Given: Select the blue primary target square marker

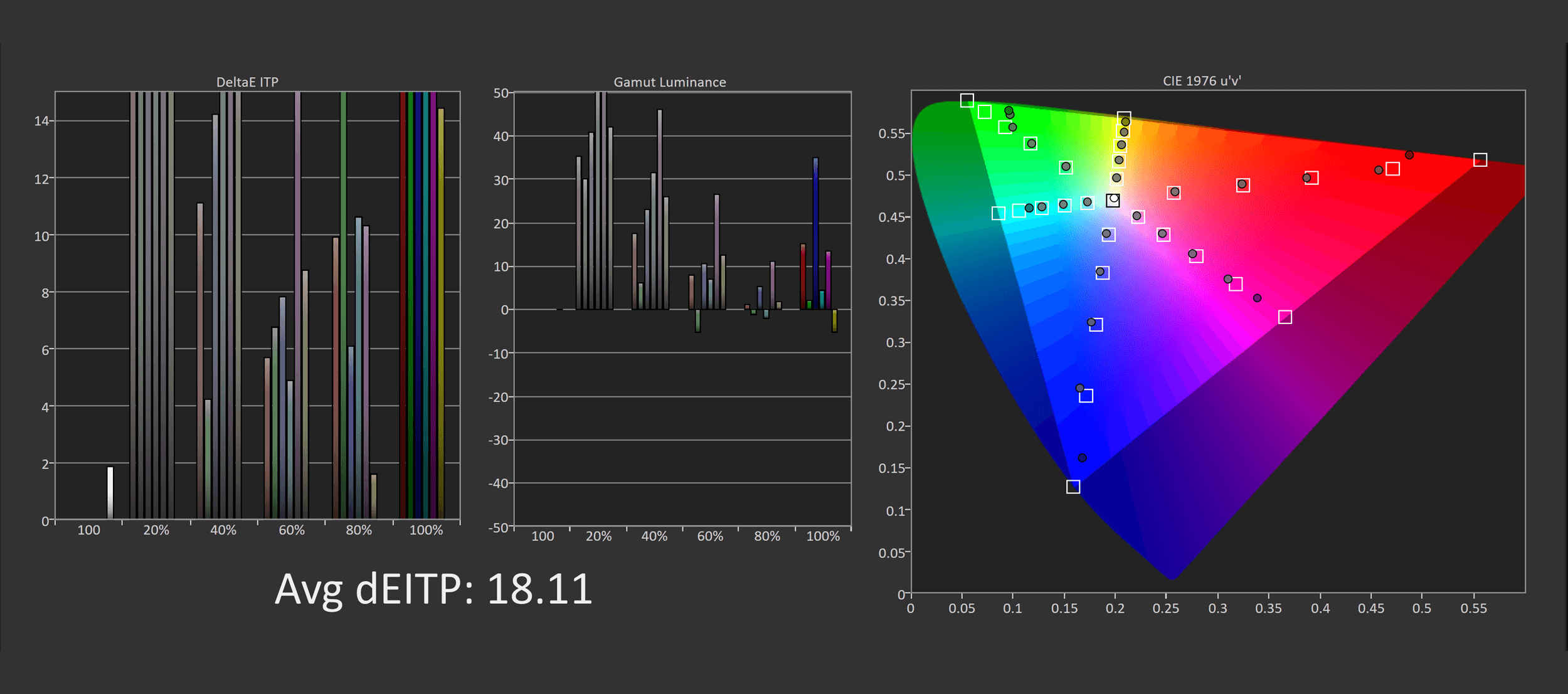Looking at the screenshot, I should 1073,486.
